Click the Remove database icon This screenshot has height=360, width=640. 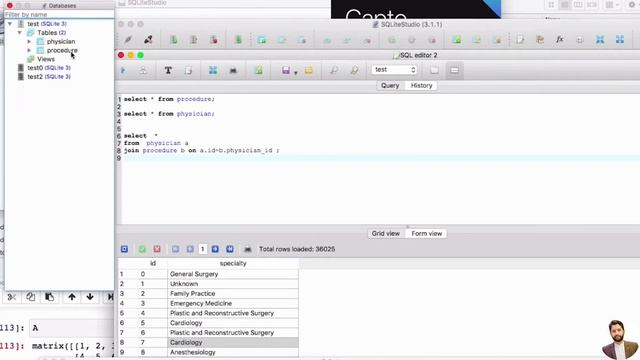pos(213,40)
